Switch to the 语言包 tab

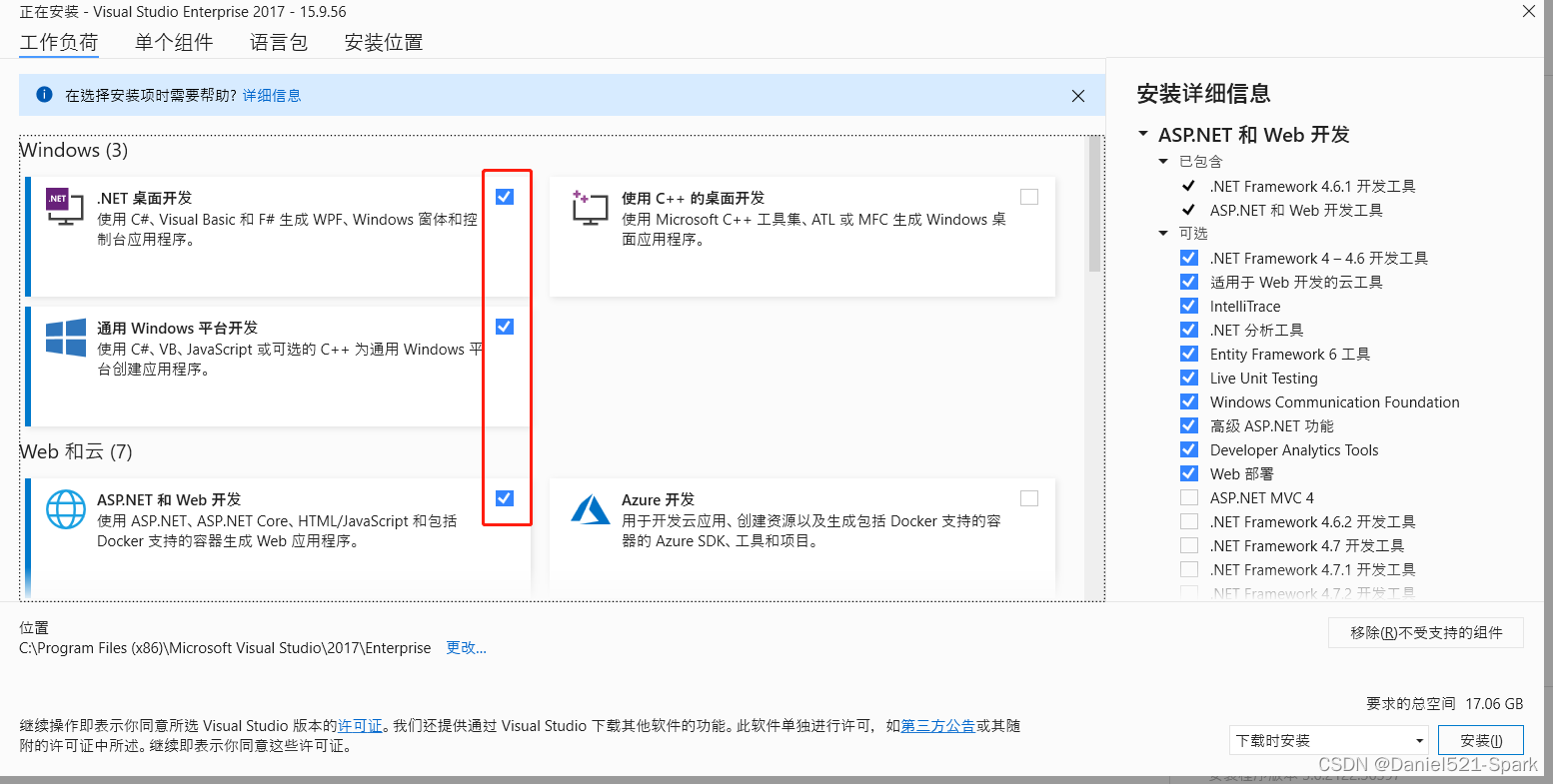(x=279, y=42)
